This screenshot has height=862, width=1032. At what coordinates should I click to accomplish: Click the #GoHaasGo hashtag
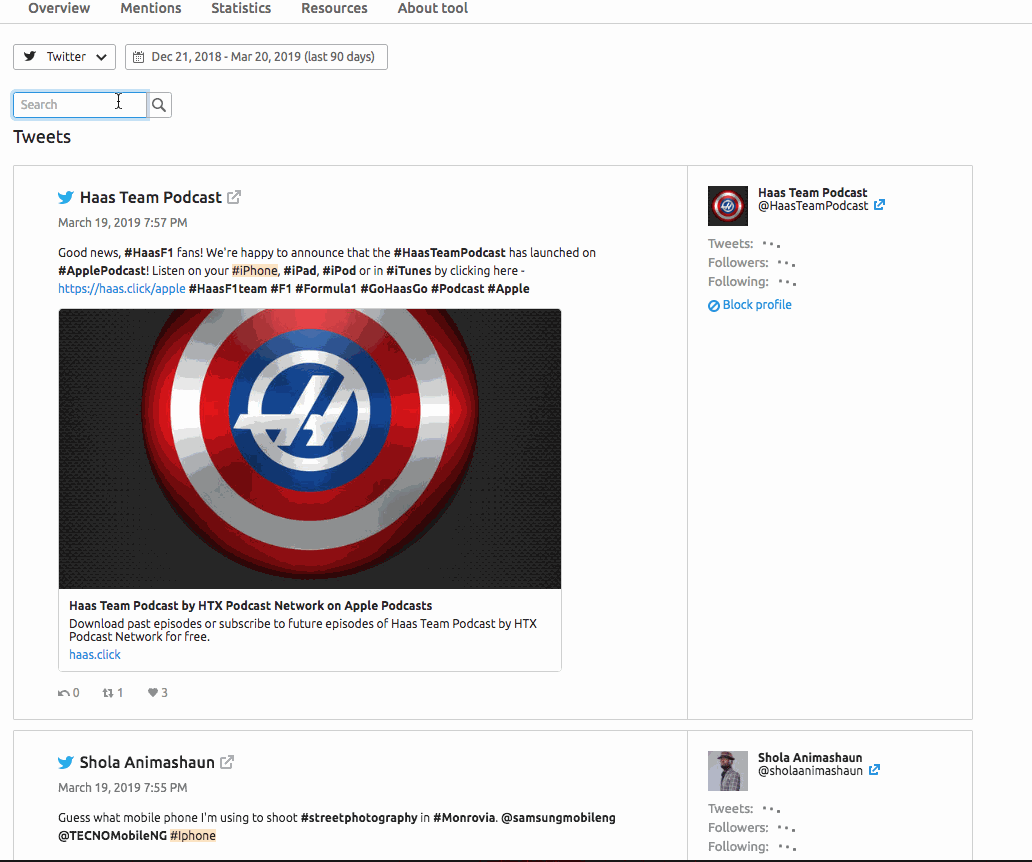394,288
